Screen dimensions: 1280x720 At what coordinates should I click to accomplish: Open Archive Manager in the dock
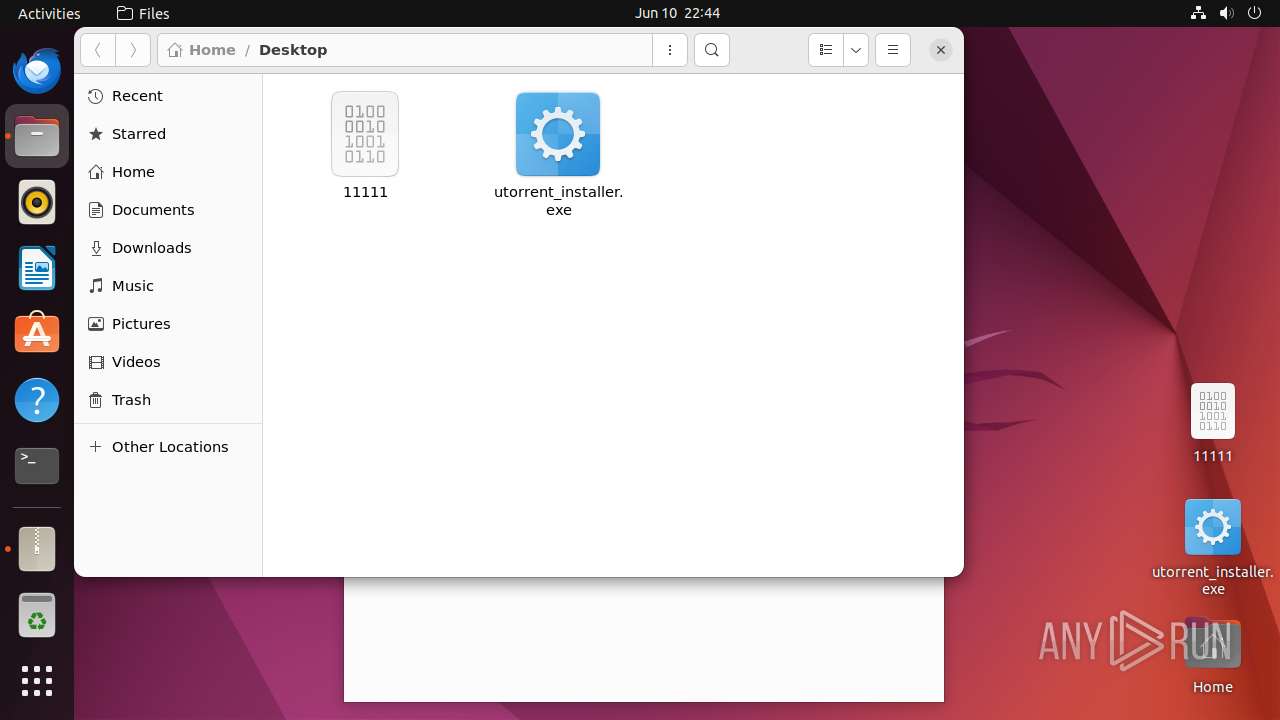tap(37, 549)
